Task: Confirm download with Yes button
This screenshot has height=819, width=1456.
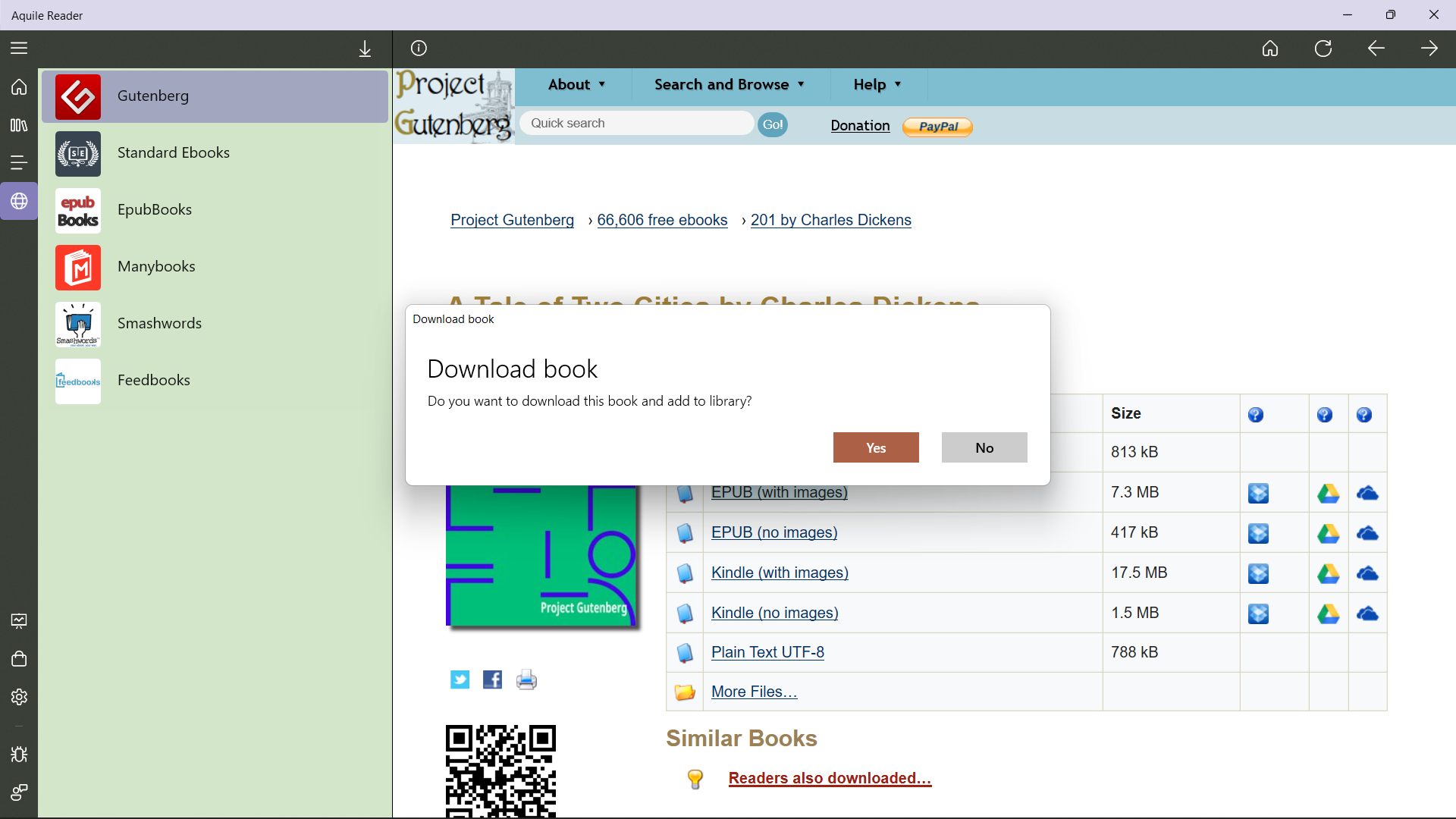Action: click(x=876, y=448)
